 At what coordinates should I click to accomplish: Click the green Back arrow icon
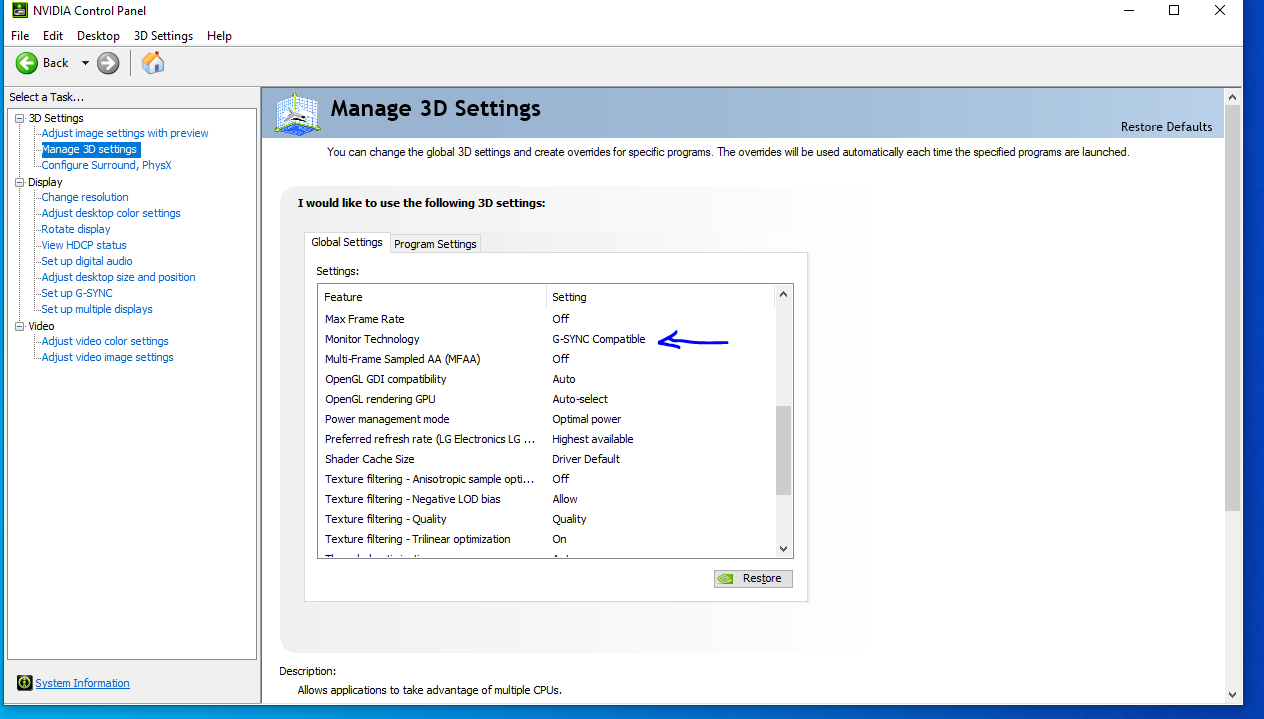[26, 63]
